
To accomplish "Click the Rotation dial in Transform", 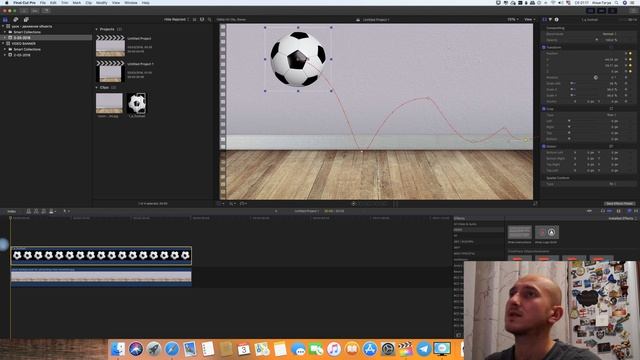I will [596, 77].
